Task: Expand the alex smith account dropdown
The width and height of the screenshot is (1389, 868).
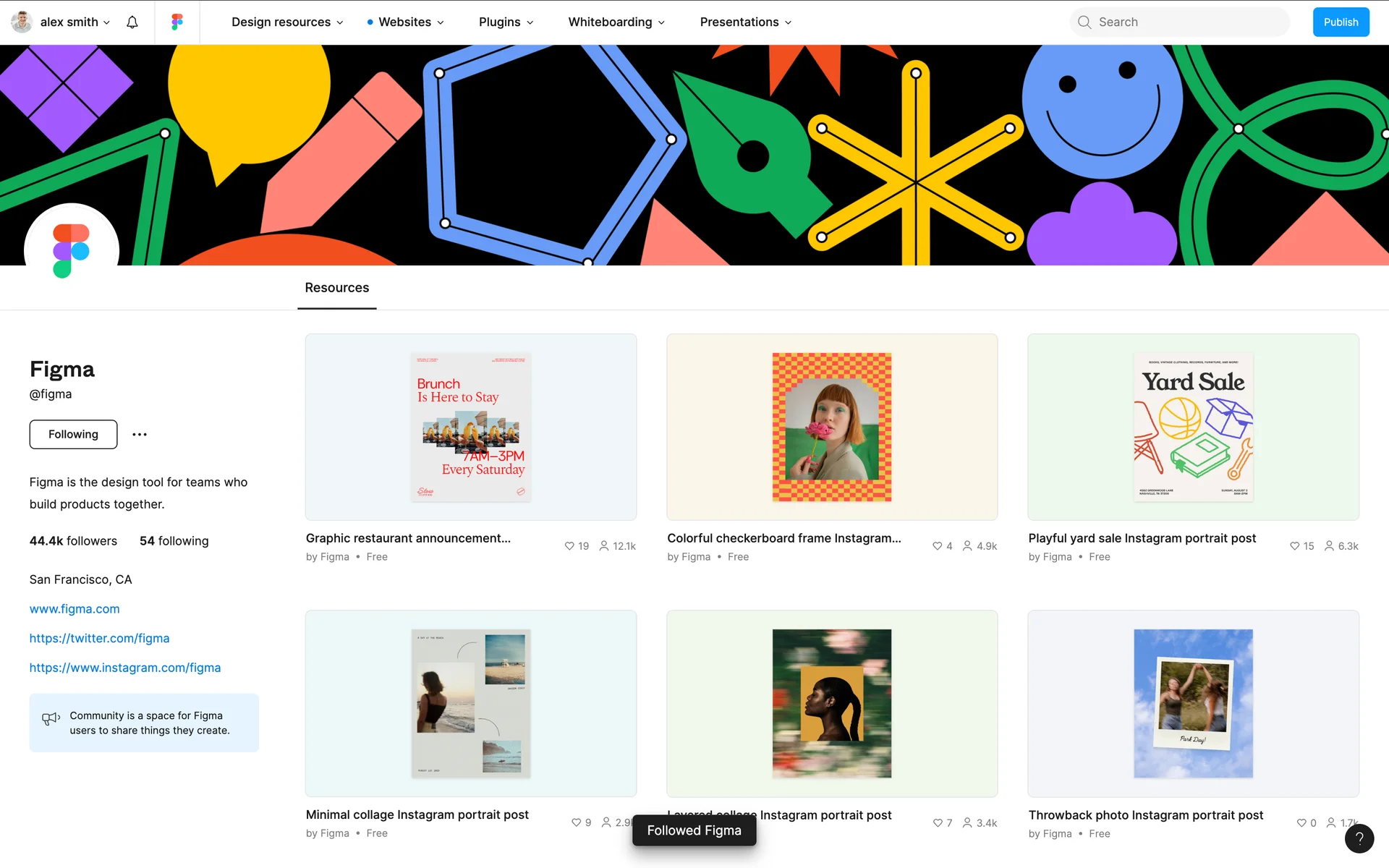Action: click(x=69, y=22)
